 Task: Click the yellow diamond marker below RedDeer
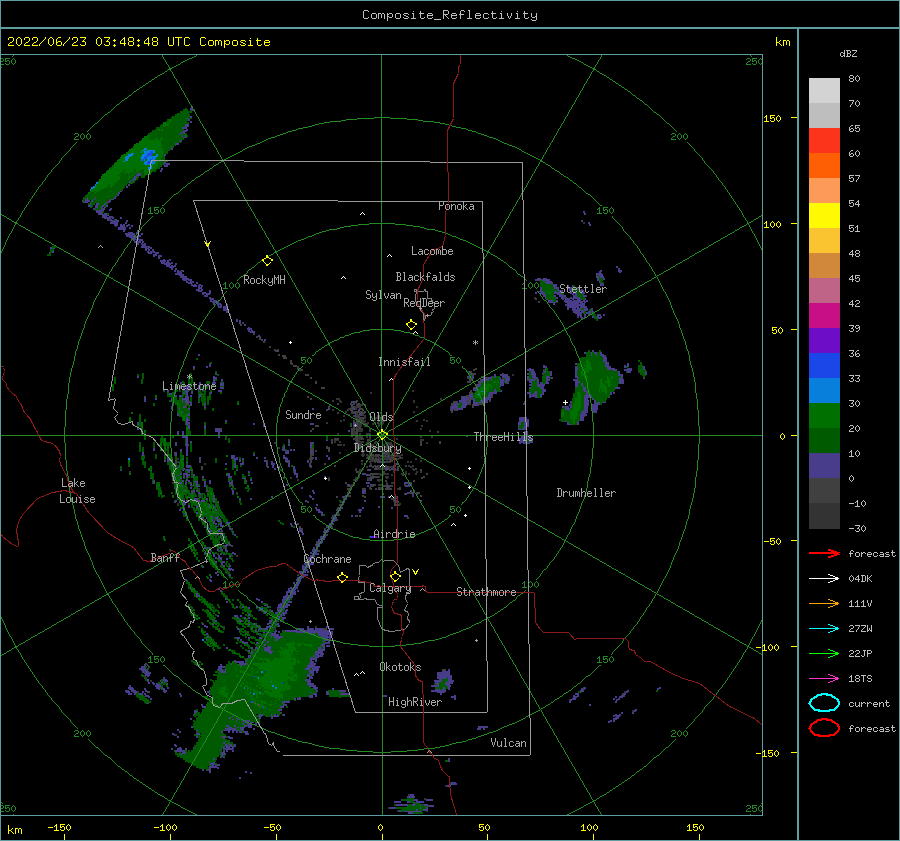[x=411, y=325]
